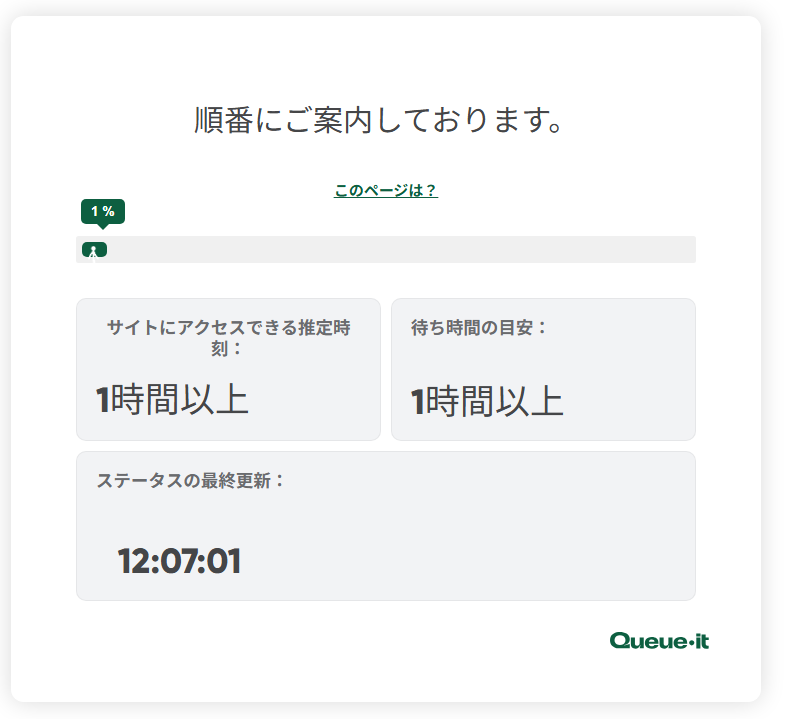Open the このページは? link

pyautogui.click(x=385, y=191)
